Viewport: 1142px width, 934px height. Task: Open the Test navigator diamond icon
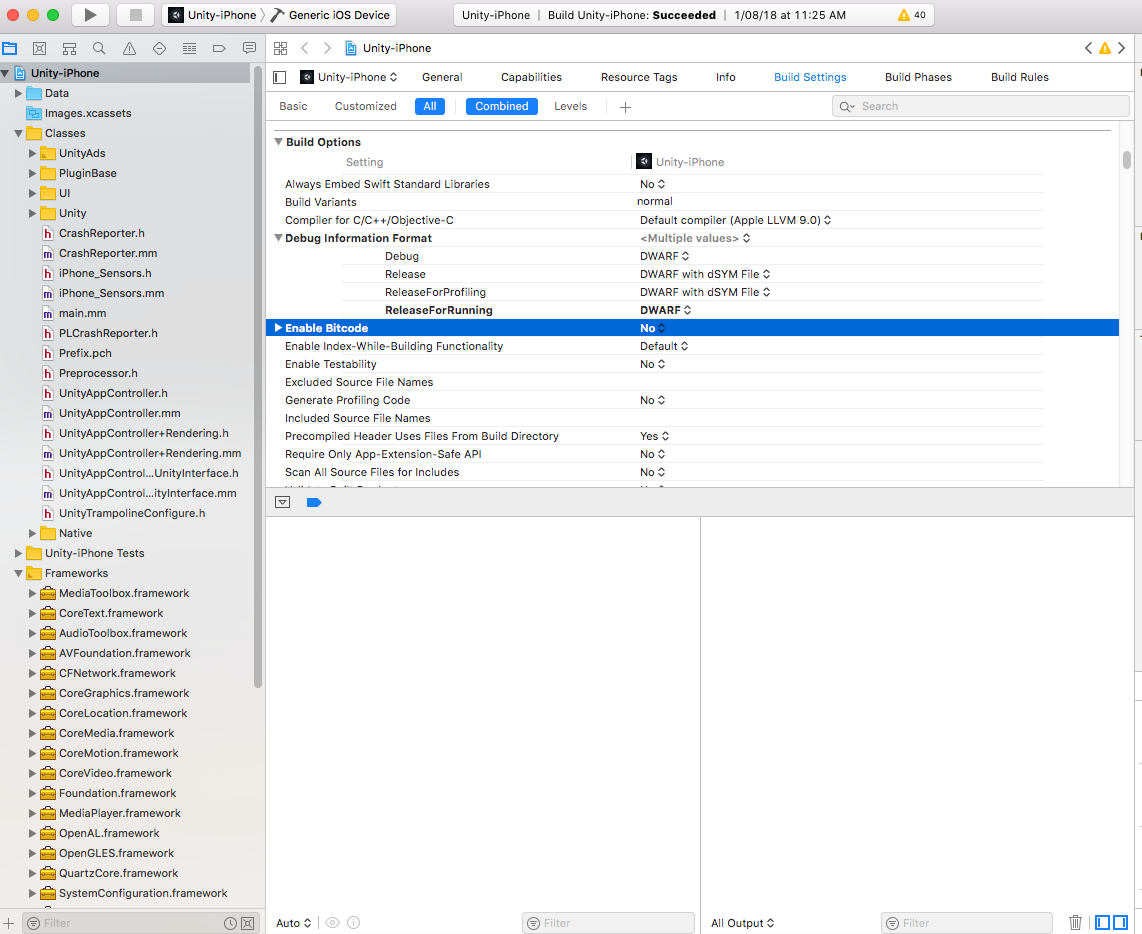point(159,48)
